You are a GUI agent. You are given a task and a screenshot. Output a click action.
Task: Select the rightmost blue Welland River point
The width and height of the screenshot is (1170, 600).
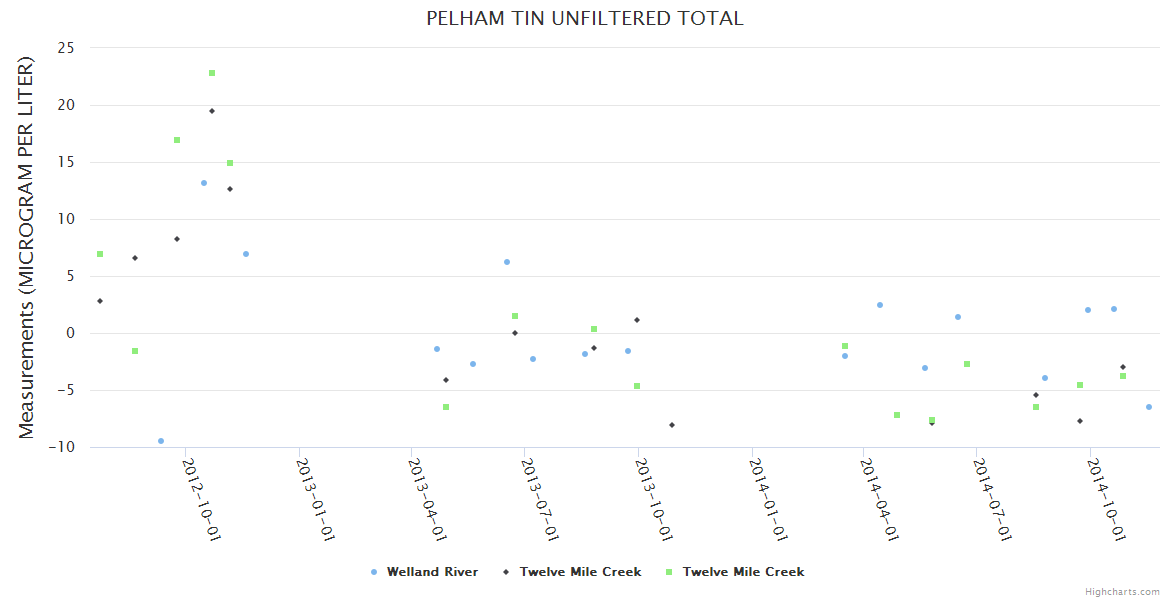[1149, 407]
